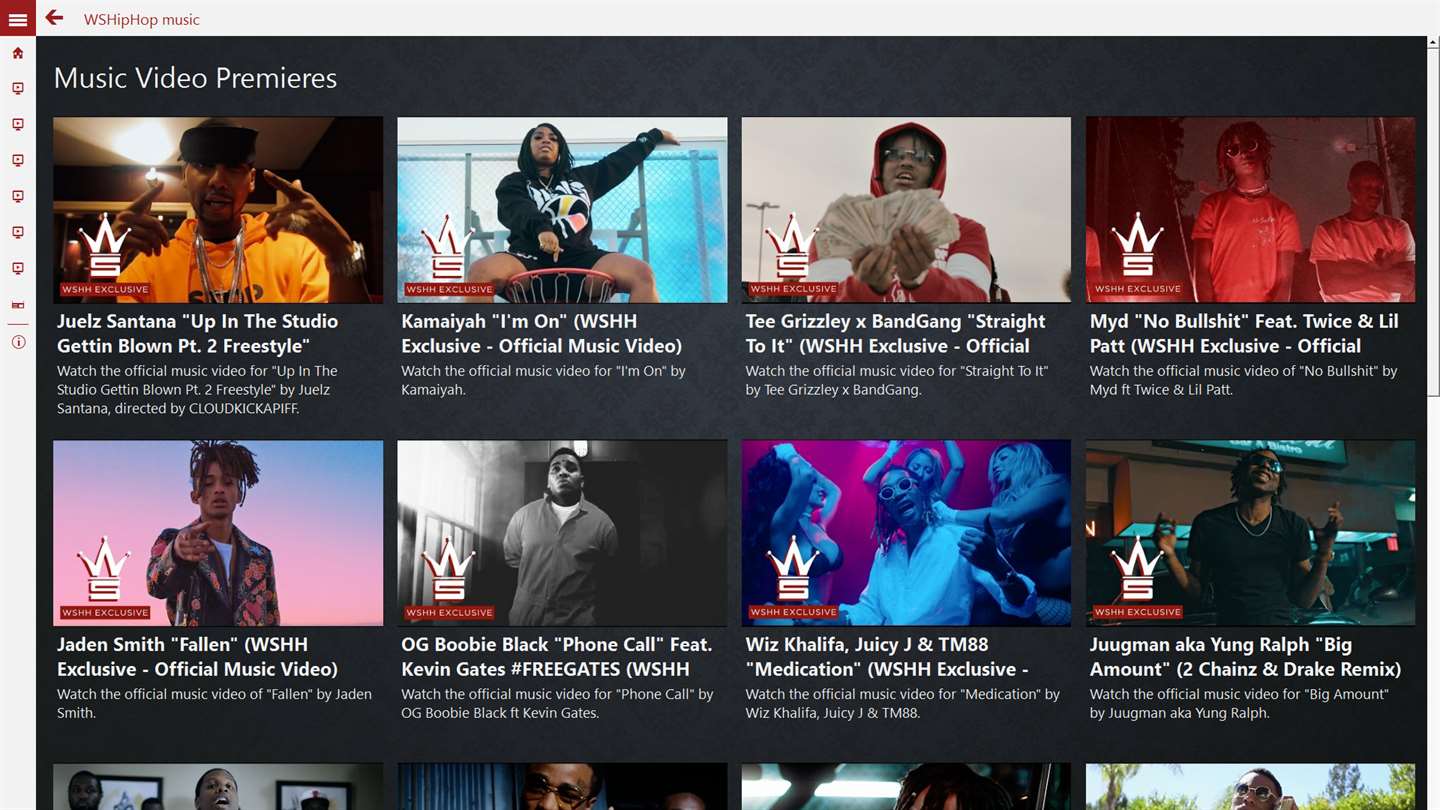Screen dimensions: 1440x810
Task: Select sixth video section icon in sidebar
Action: [18, 269]
